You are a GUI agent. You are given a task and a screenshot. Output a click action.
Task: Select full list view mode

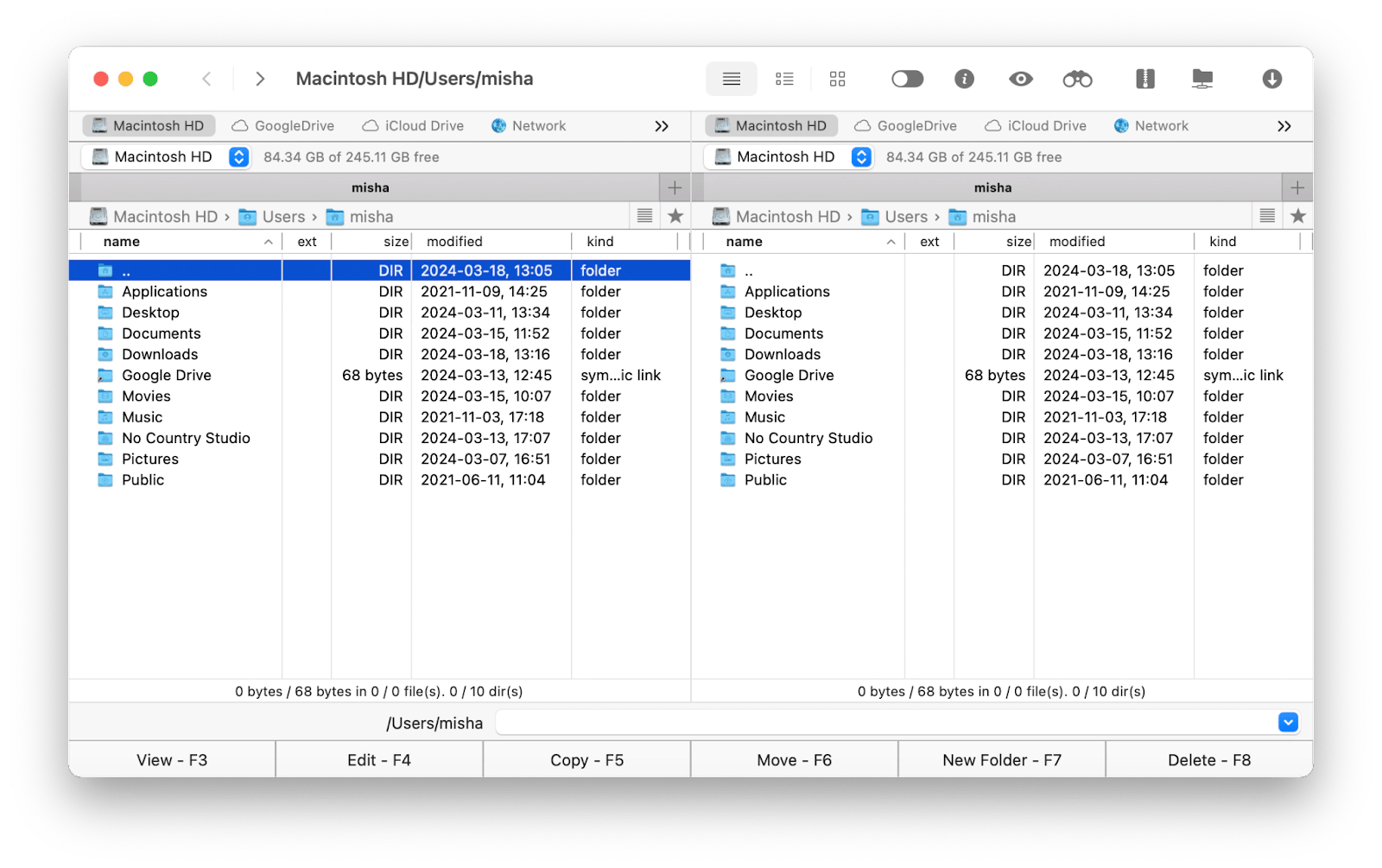[732, 79]
